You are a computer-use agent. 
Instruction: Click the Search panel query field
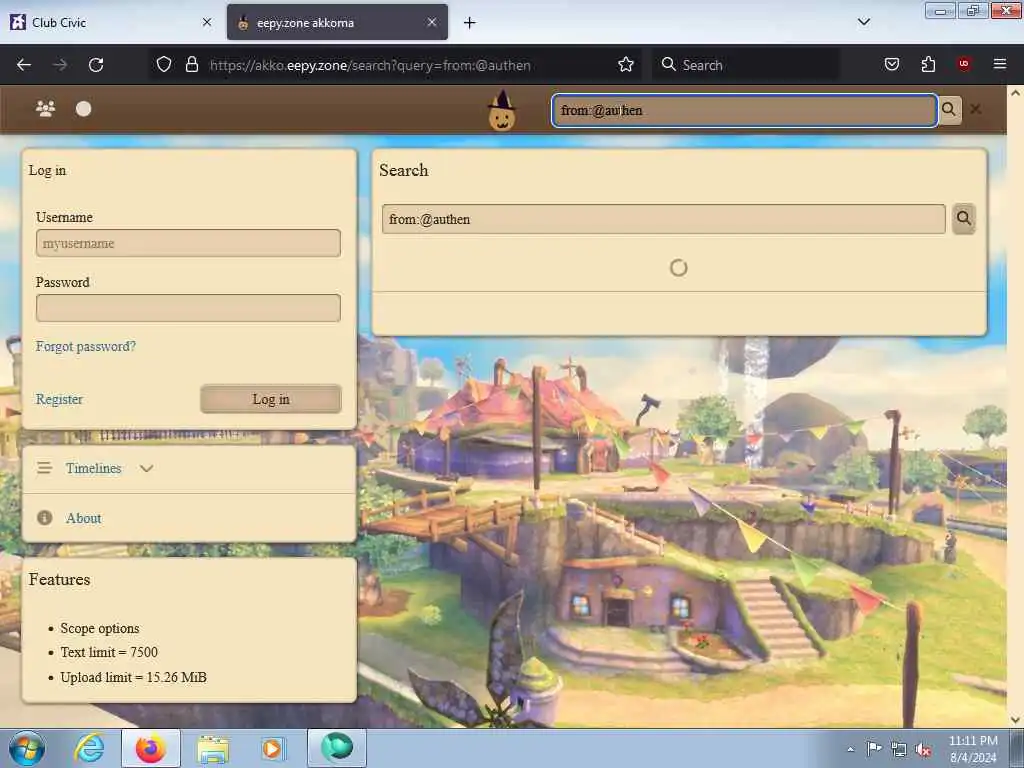pyautogui.click(x=664, y=219)
